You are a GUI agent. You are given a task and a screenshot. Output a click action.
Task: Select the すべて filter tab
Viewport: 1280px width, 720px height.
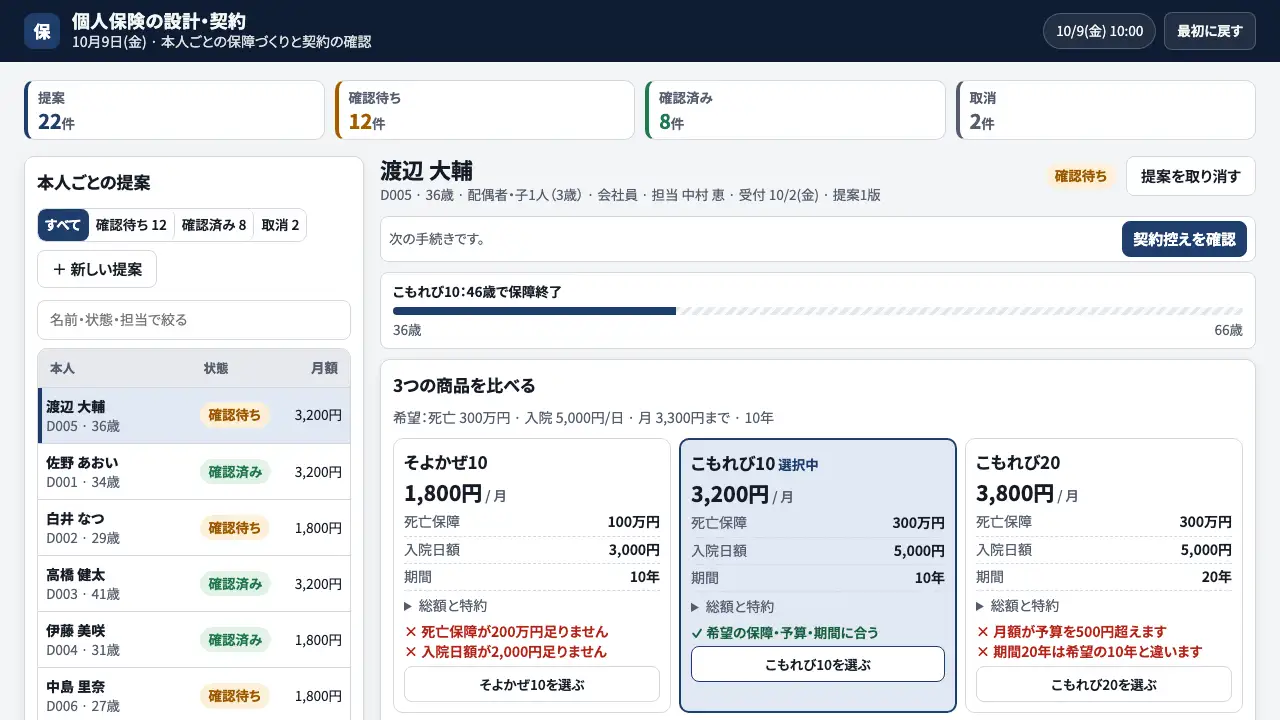click(x=63, y=225)
